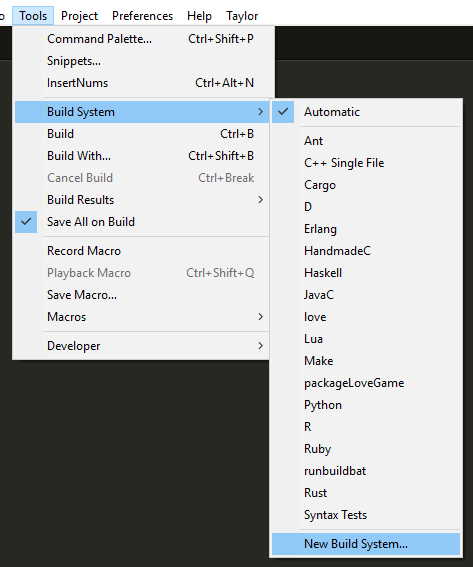Click the Taylor menu bar item
Screen dimensions: 473x567
click(x=242, y=16)
